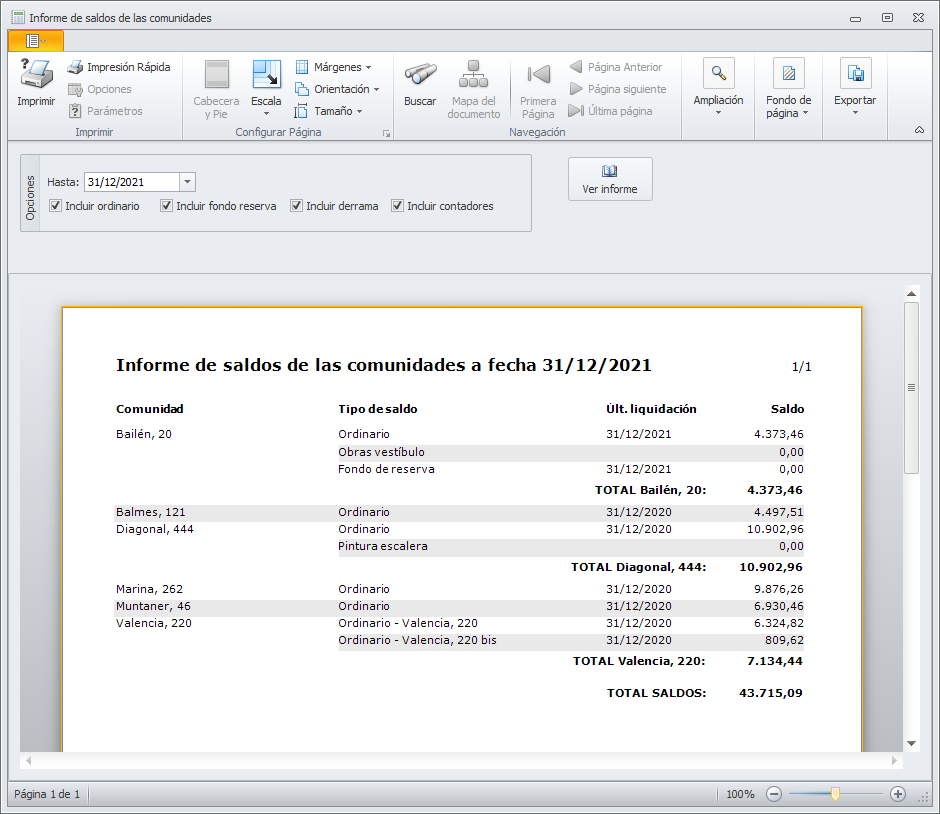Click the Imprimir printer icon
This screenshot has height=814, width=940.
36,76
